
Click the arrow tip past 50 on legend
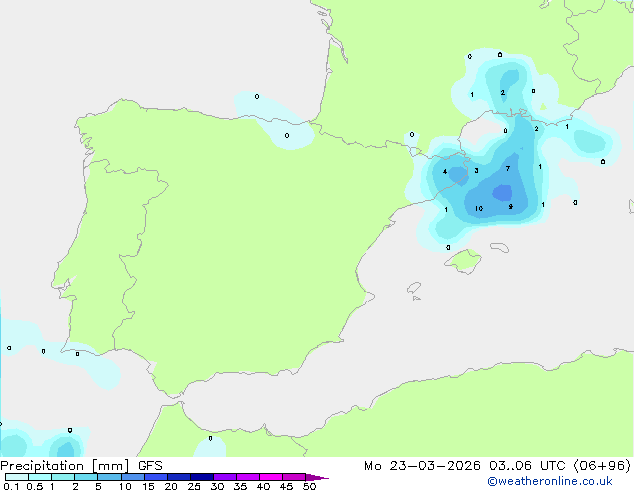[319, 477]
